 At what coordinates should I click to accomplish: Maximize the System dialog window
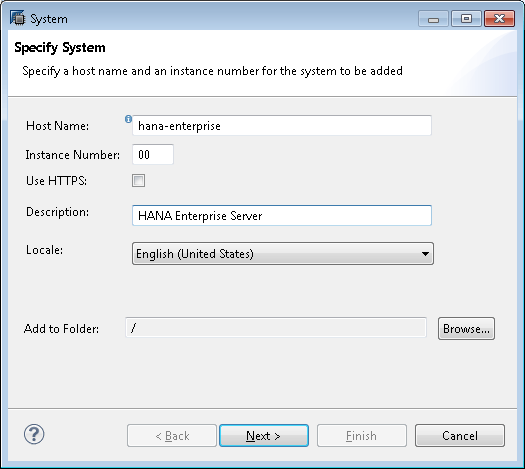(x=466, y=18)
